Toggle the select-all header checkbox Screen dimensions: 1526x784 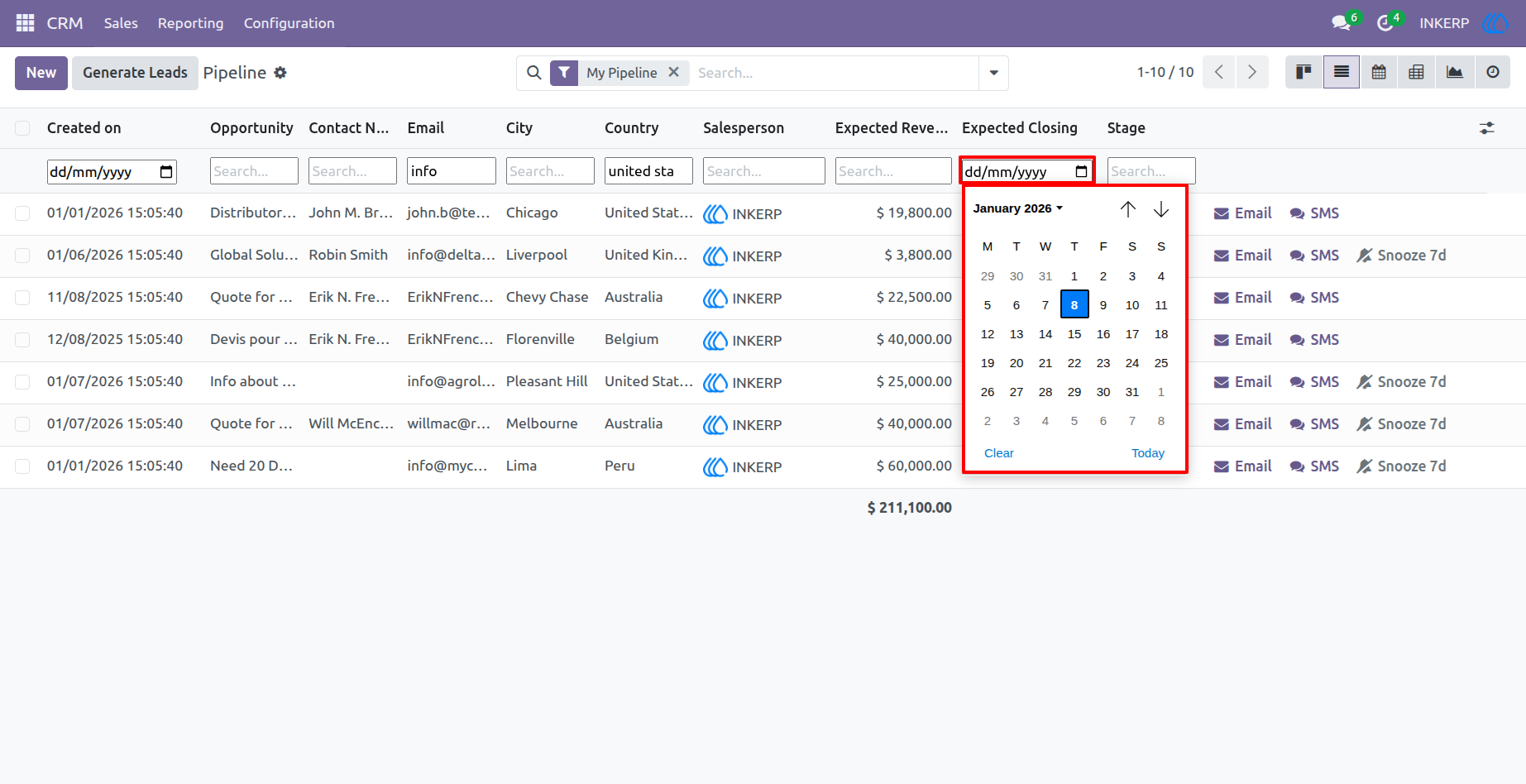pos(22,128)
